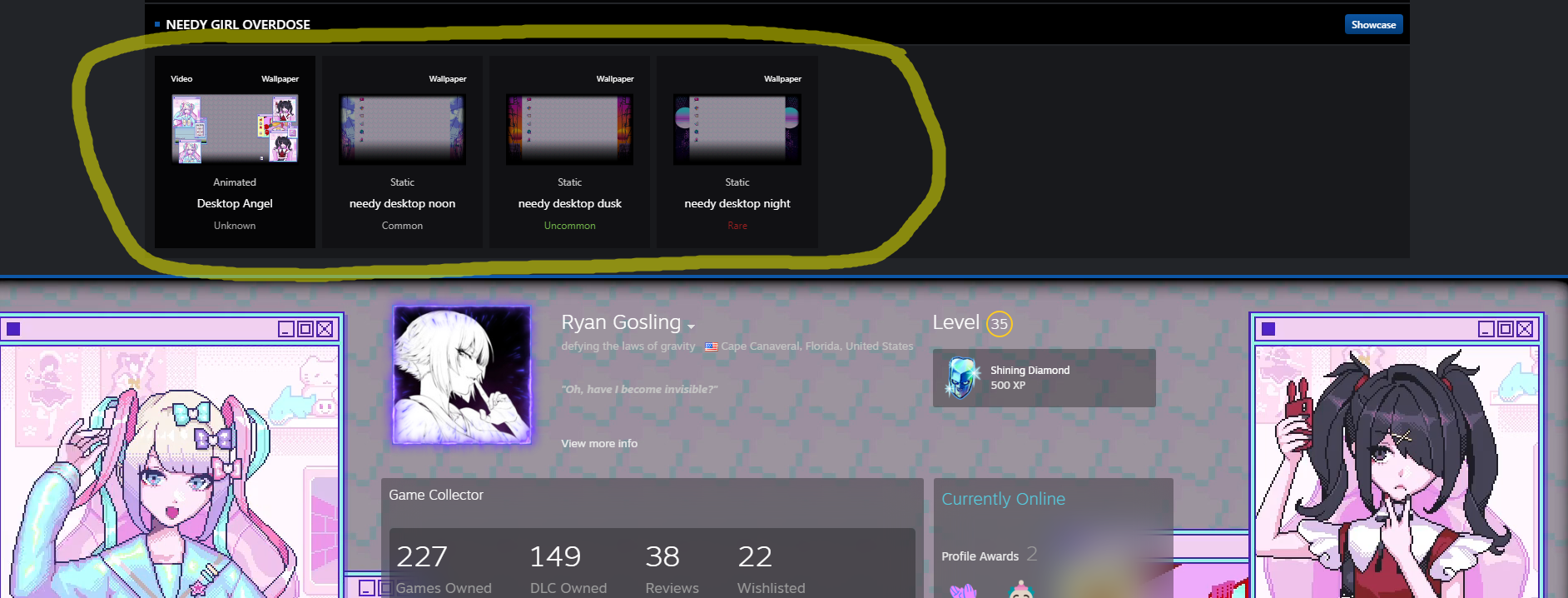This screenshot has height=598, width=1568.
Task: Click the Currently Online status text
Action: 1003,499
